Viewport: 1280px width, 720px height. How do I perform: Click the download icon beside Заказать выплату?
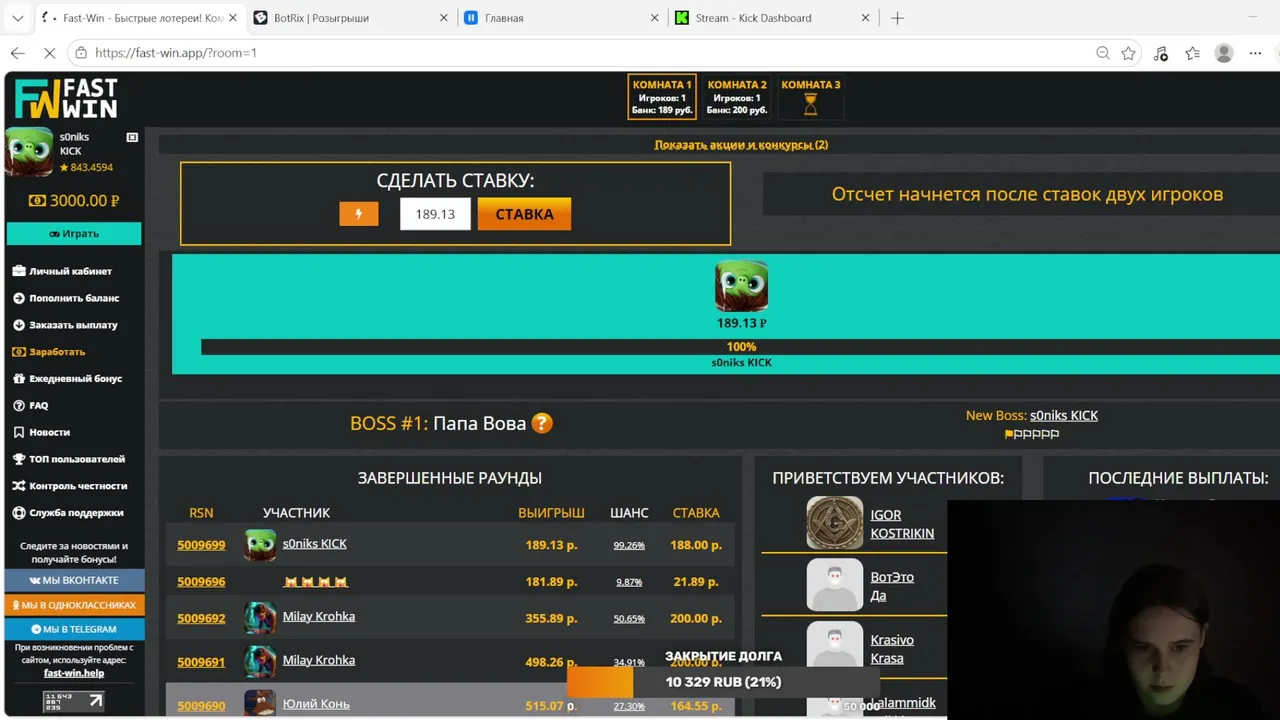[19, 325]
